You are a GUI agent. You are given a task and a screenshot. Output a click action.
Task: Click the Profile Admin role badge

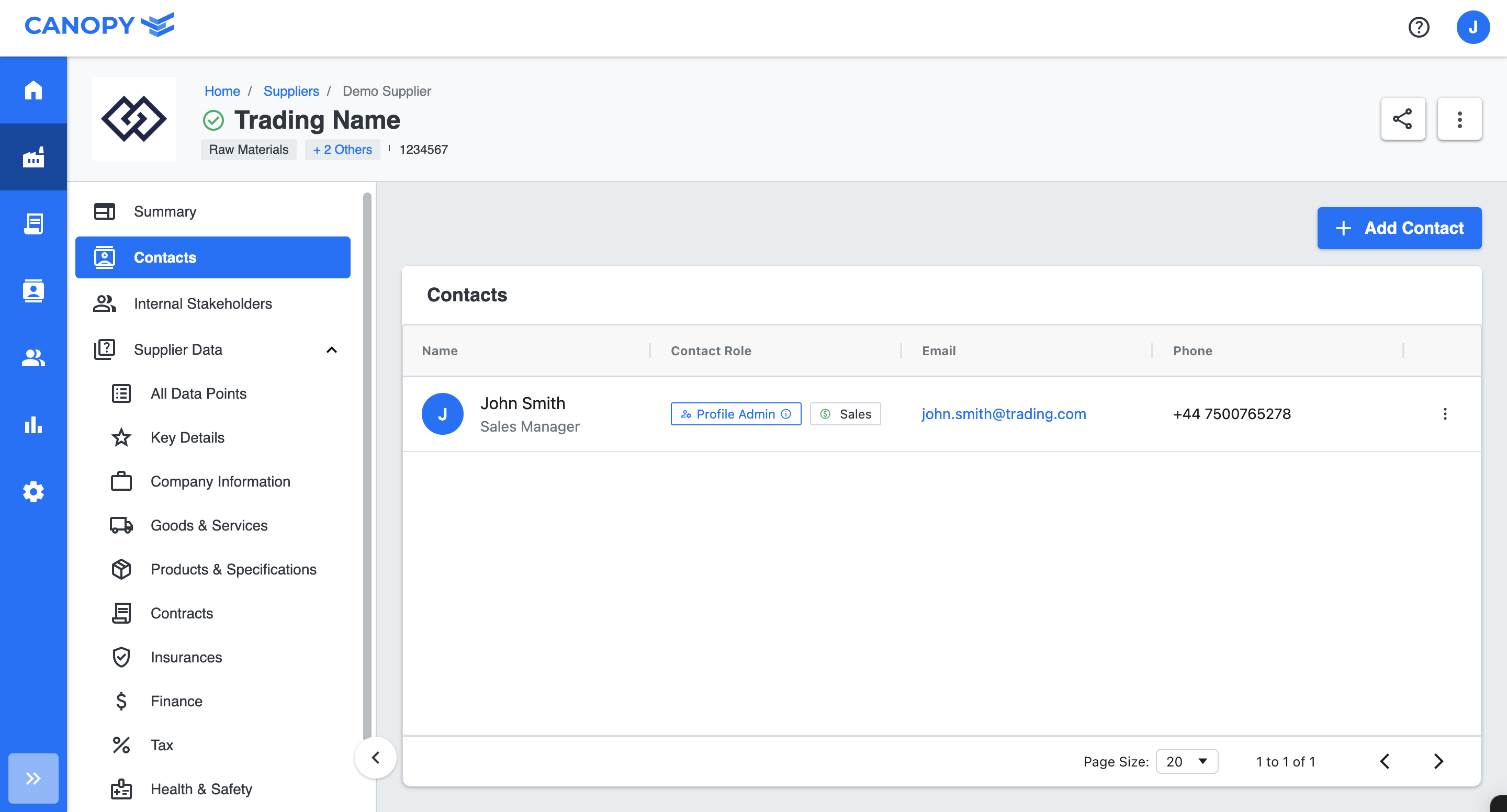click(x=735, y=414)
